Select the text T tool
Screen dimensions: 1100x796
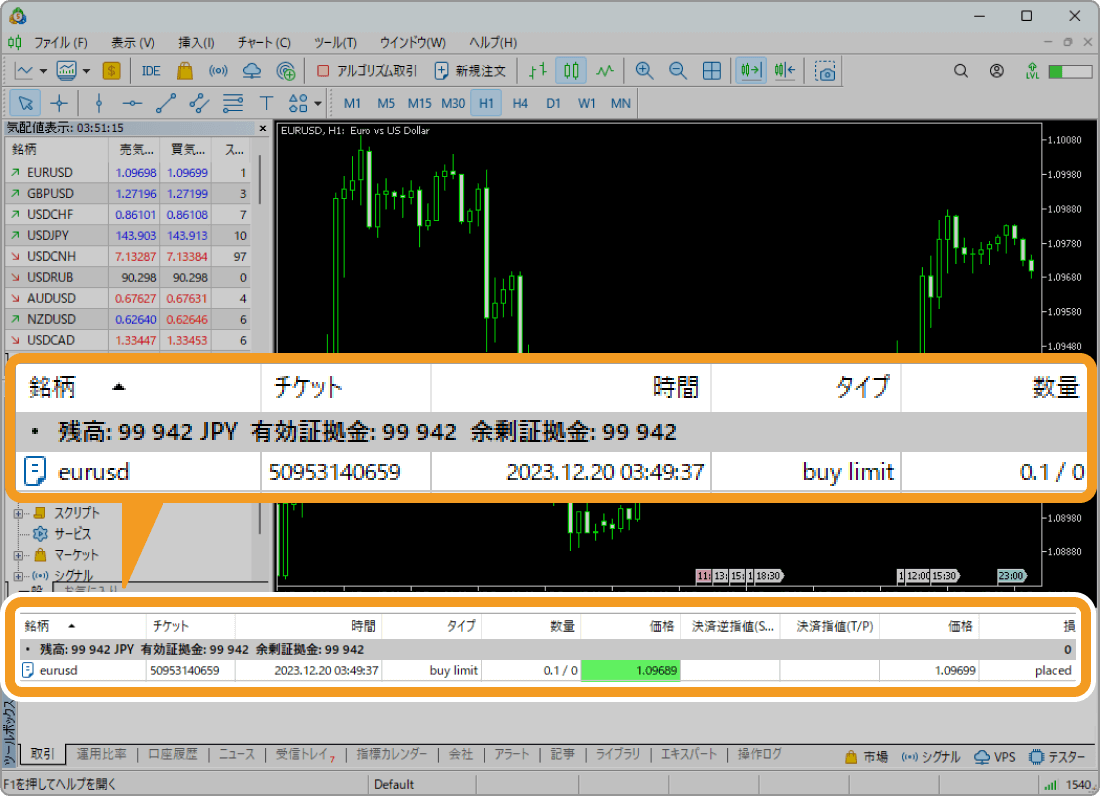coord(267,104)
